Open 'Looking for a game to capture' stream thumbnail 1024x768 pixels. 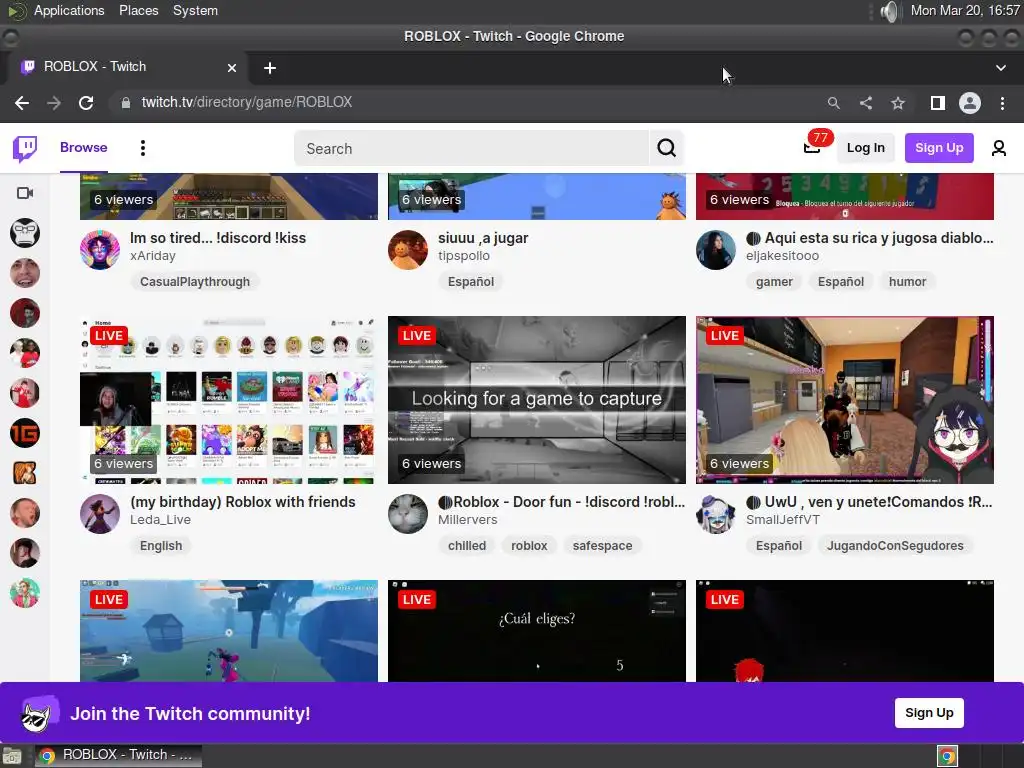pyautogui.click(x=537, y=400)
